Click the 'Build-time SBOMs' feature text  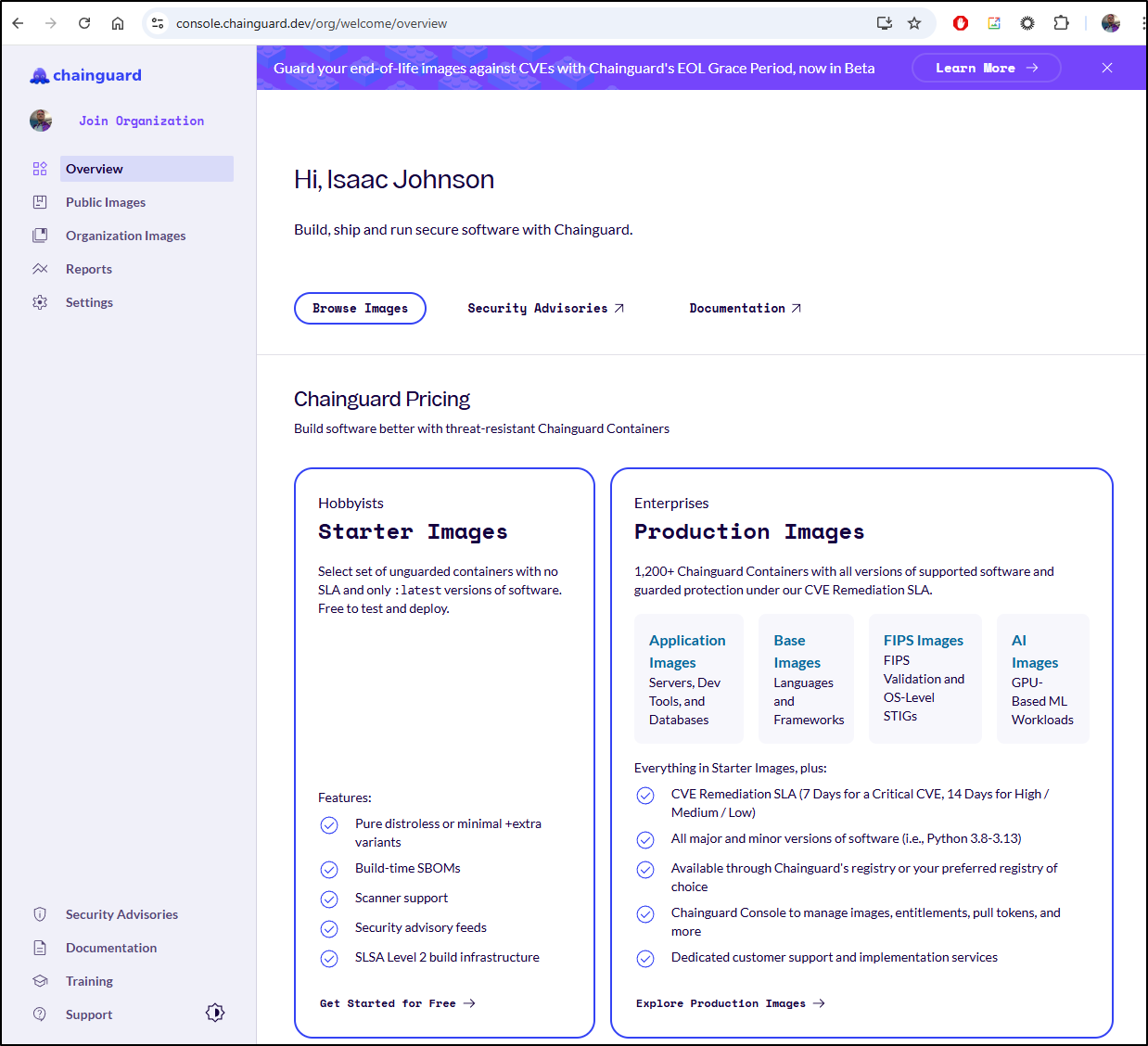[408, 868]
